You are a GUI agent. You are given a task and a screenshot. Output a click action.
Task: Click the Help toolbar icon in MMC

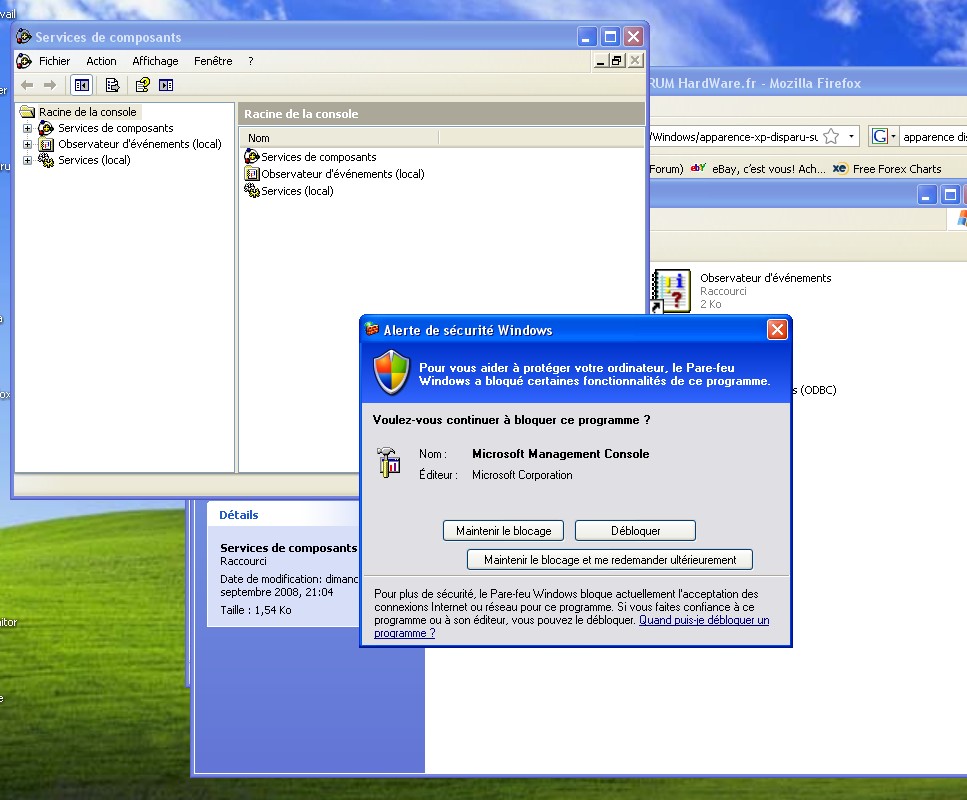click(142, 85)
